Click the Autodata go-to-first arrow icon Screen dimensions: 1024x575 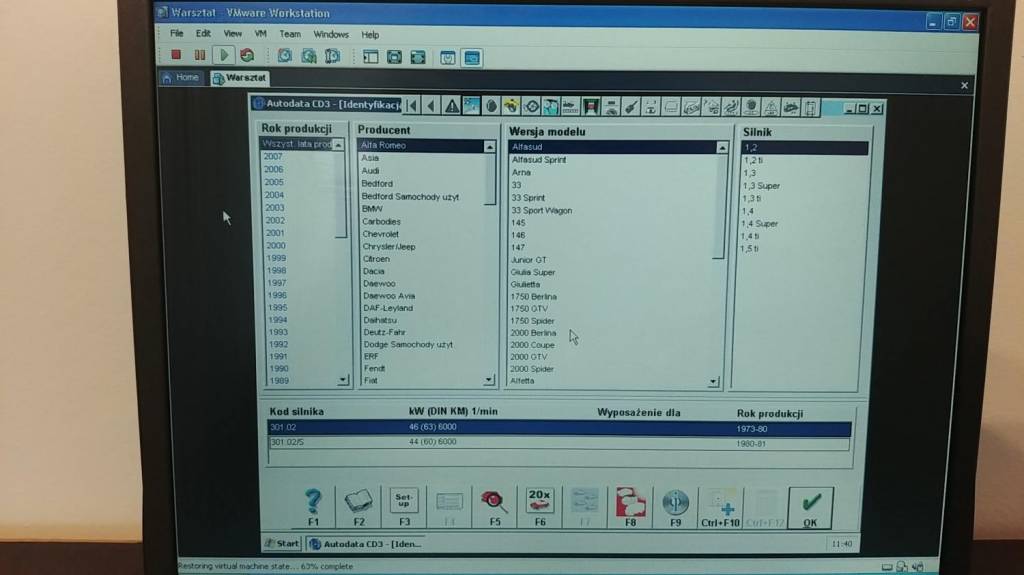pyautogui.click(x=412, y=105)
